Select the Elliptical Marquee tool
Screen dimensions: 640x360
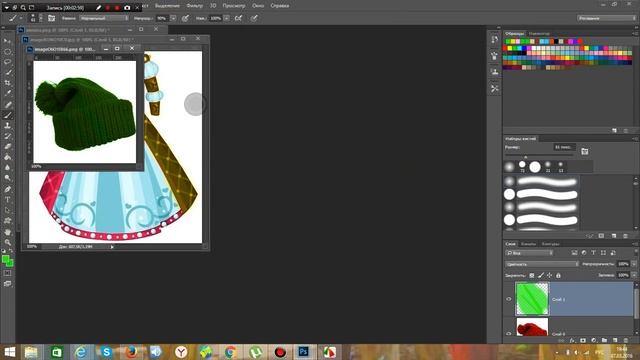coord(7,52)
